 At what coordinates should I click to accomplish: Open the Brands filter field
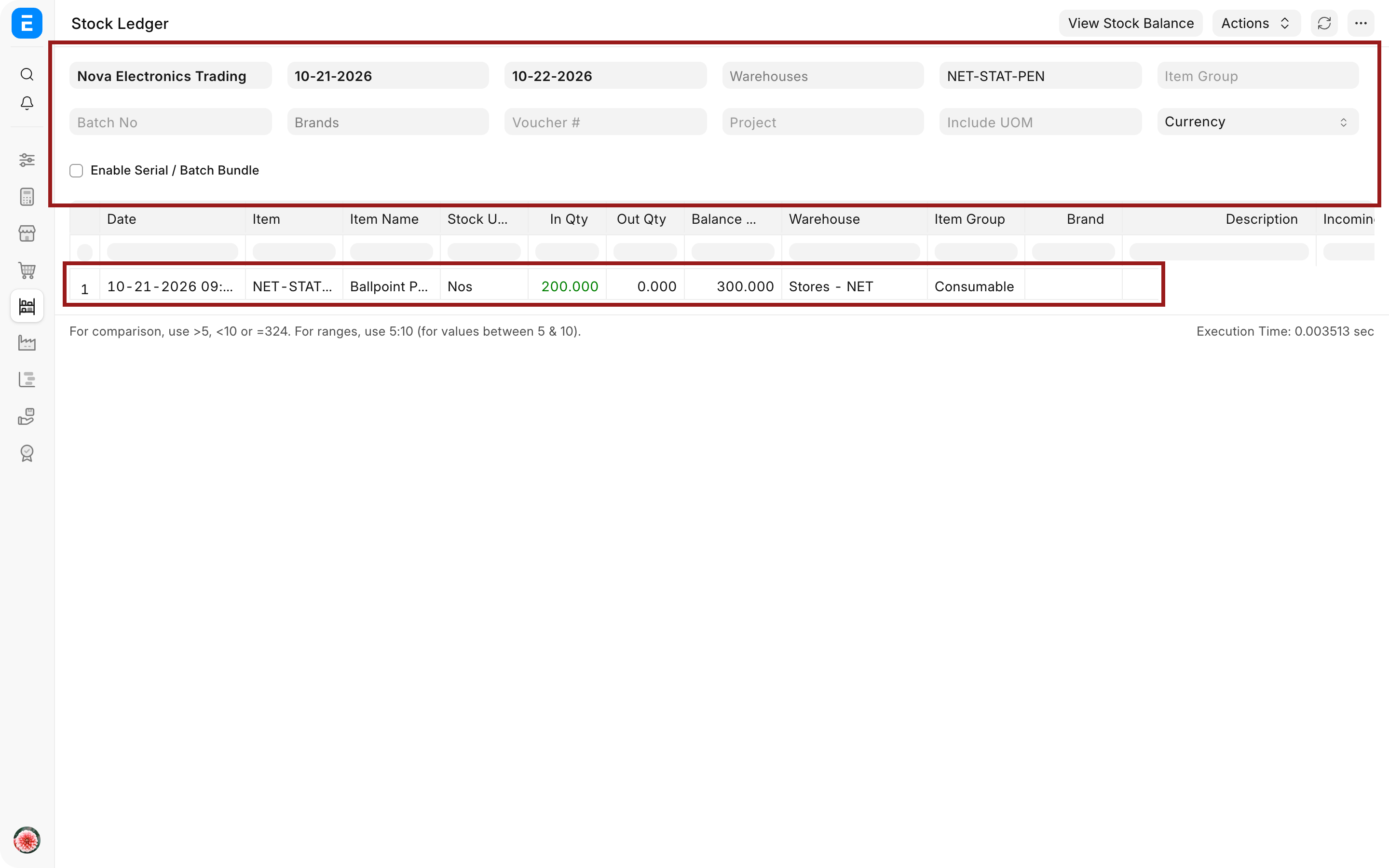tap(388, 122)
